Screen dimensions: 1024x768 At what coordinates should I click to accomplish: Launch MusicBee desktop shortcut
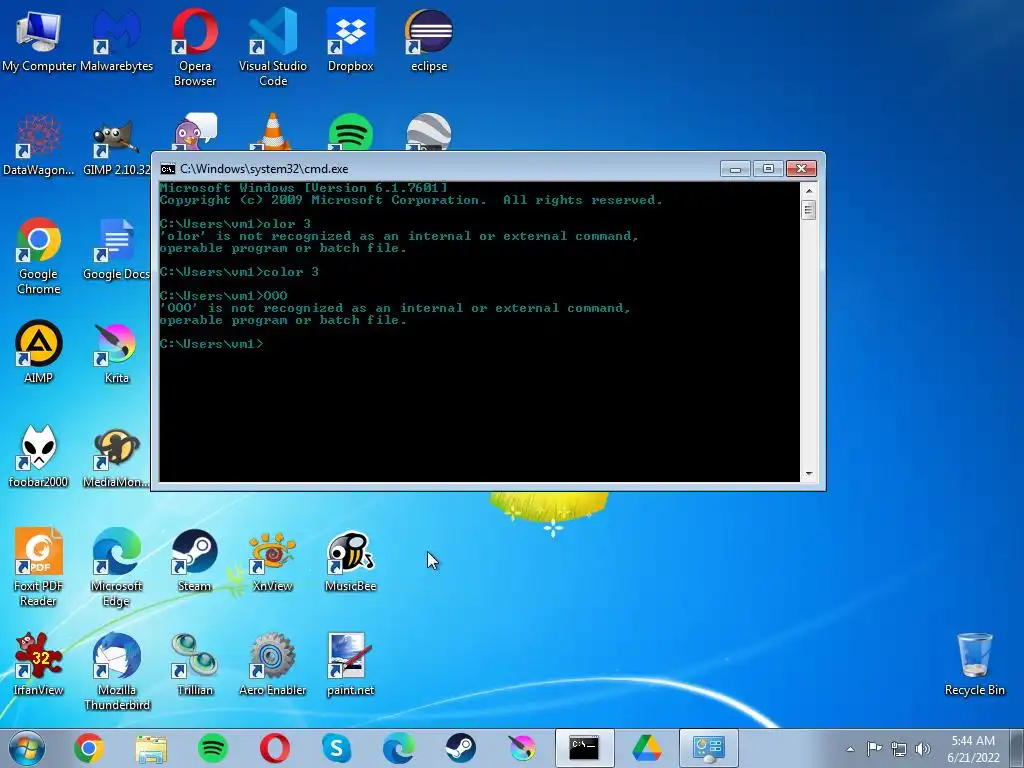click(351, 560)
